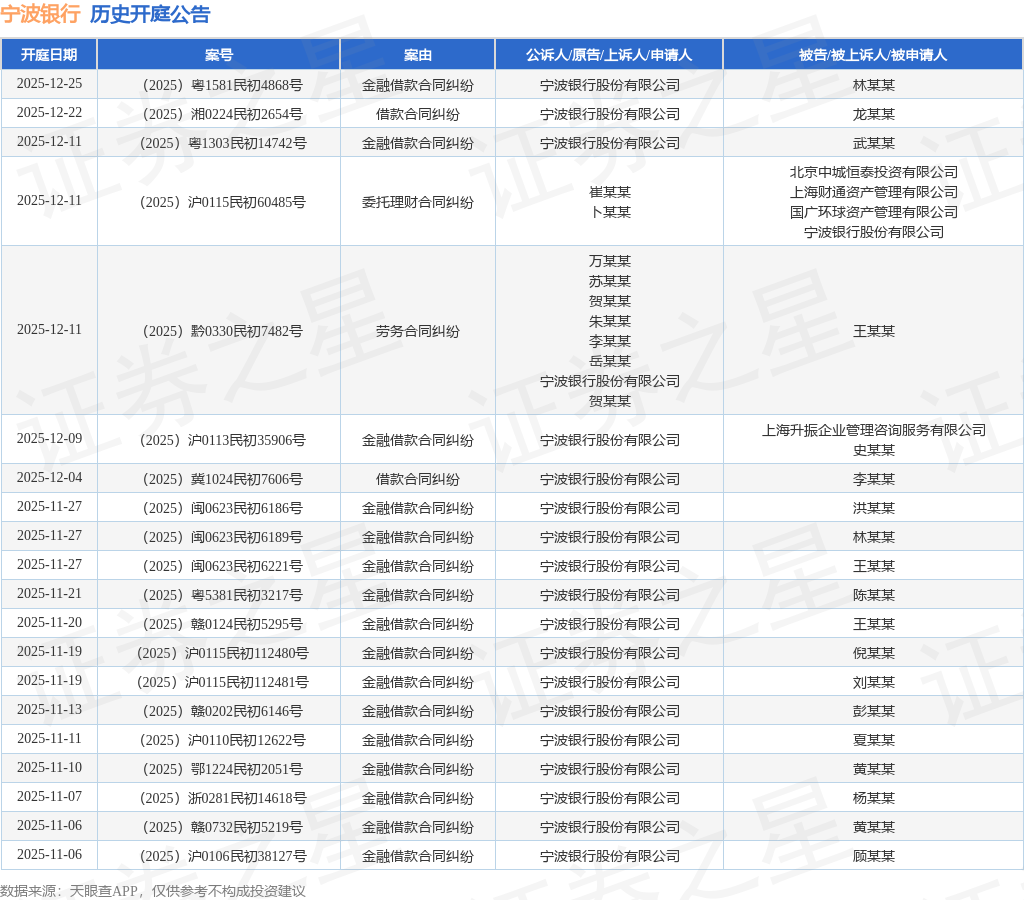Viewport: 1024px width, 900px height.
Task: Select case number 黔0330民初7482号
Action: coord(223,331)
